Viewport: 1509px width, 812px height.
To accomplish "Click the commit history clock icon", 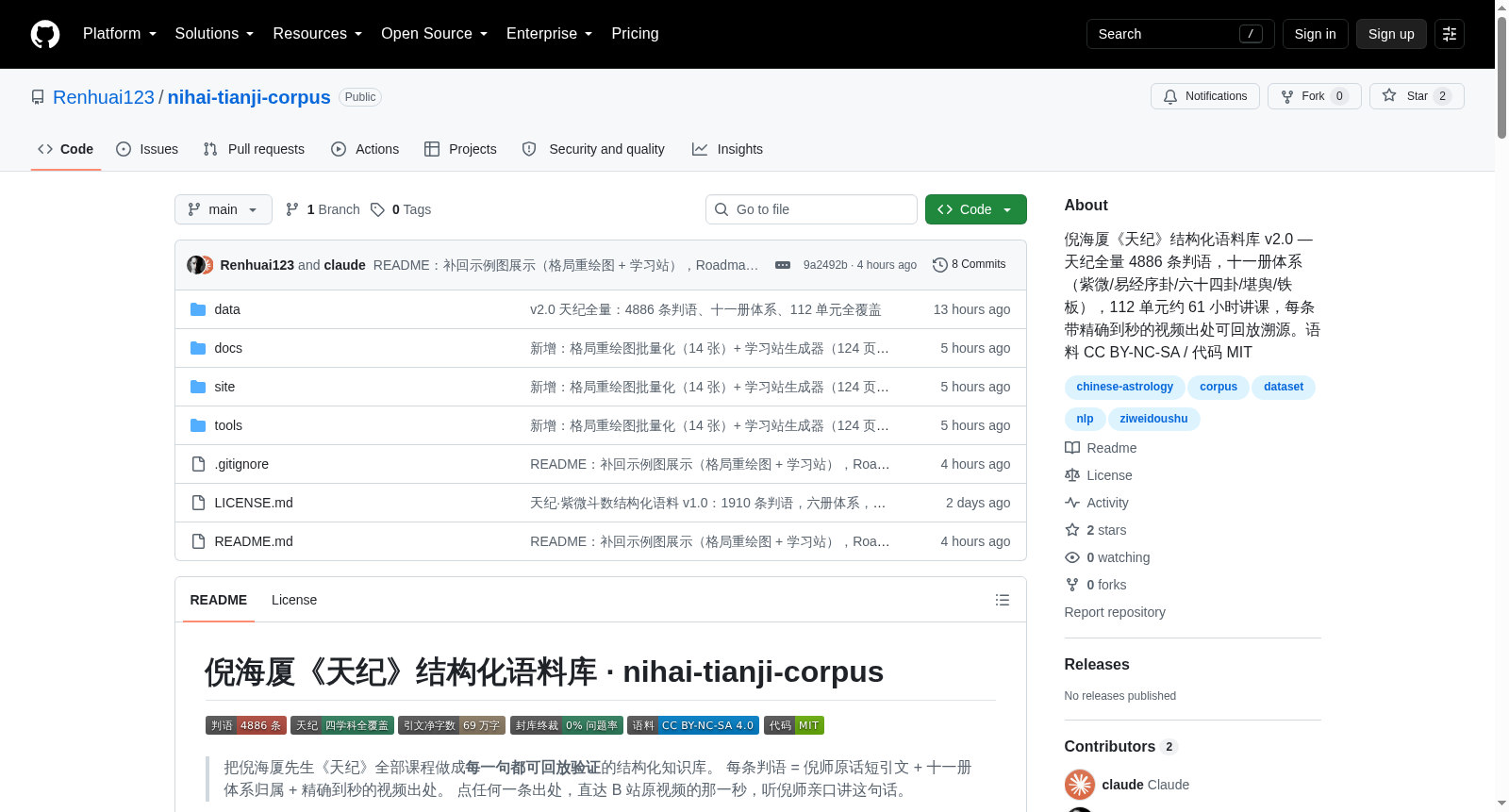I will tap(939, 265).
